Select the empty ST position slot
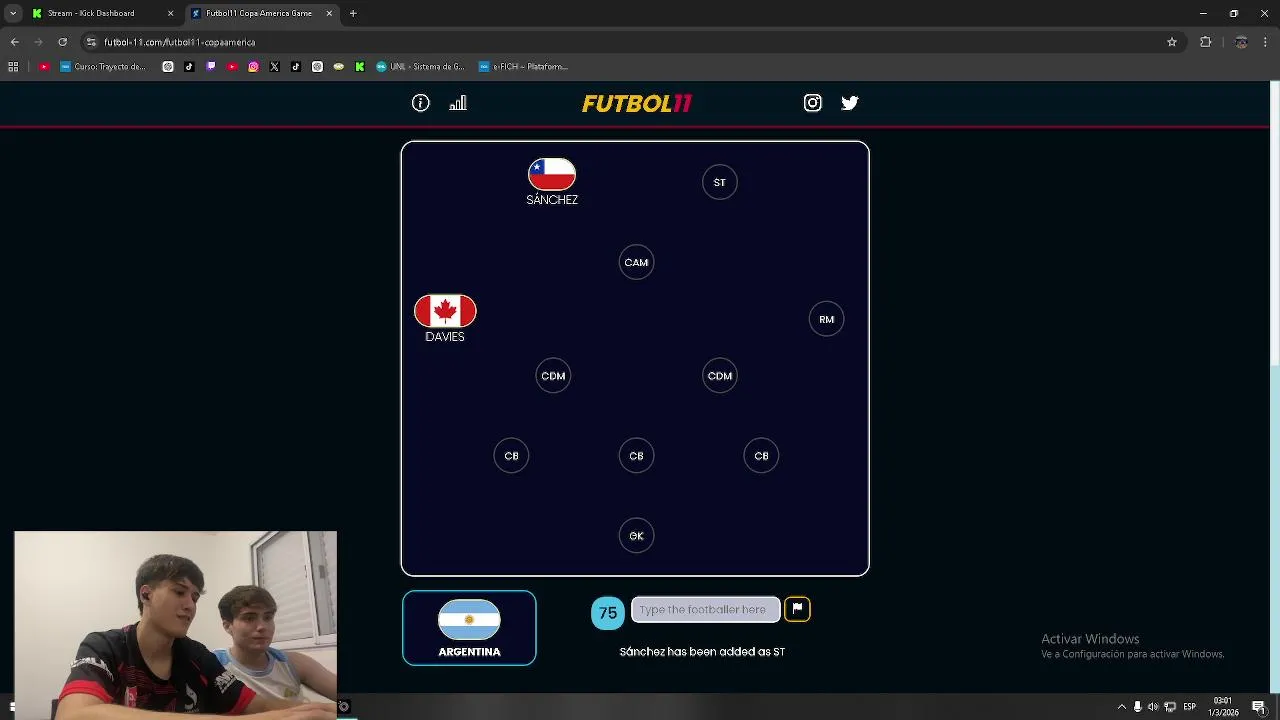1280x720 pixels. tap(719, 182)
